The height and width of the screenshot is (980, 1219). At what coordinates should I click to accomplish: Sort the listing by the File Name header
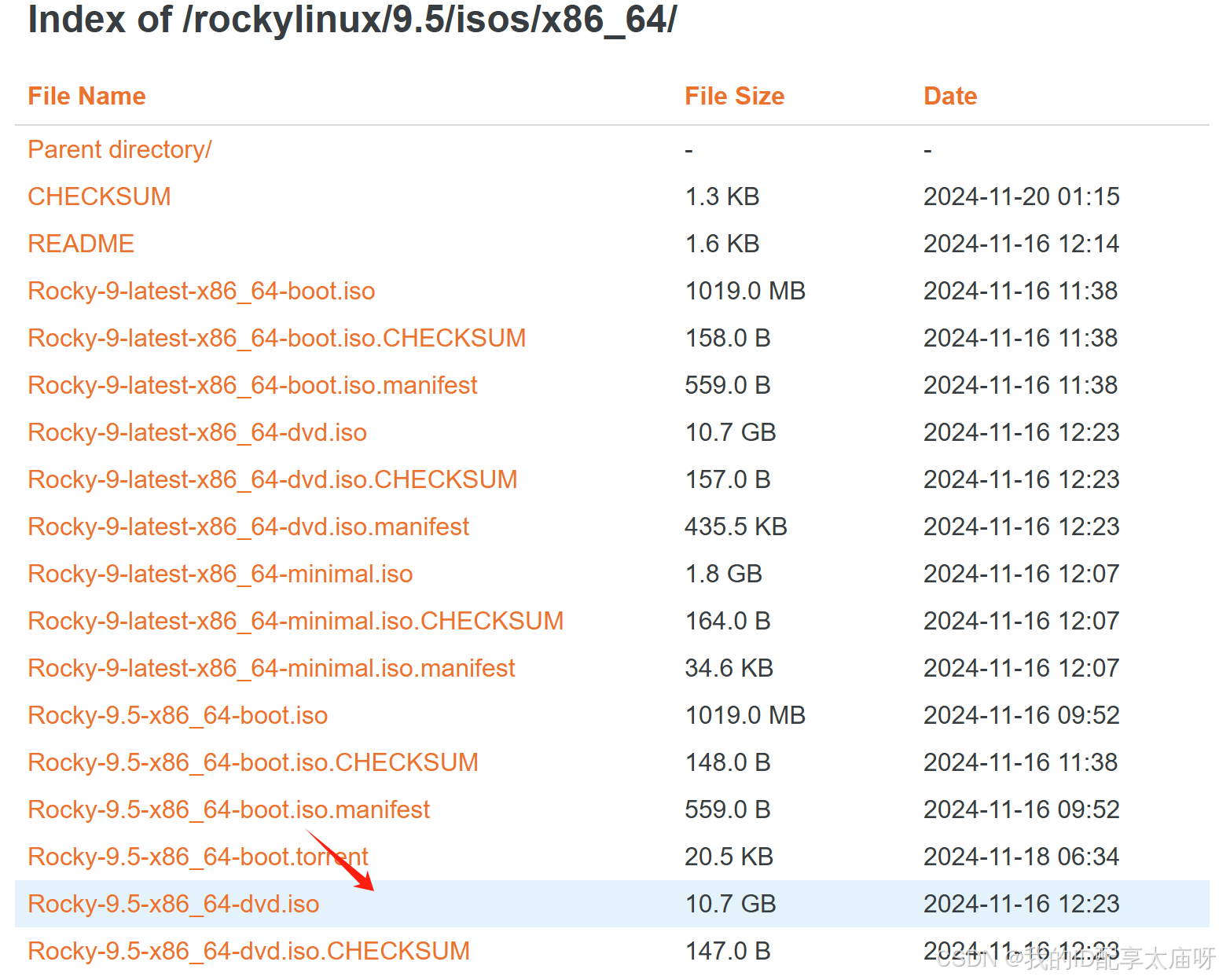[x=86, y=96]
